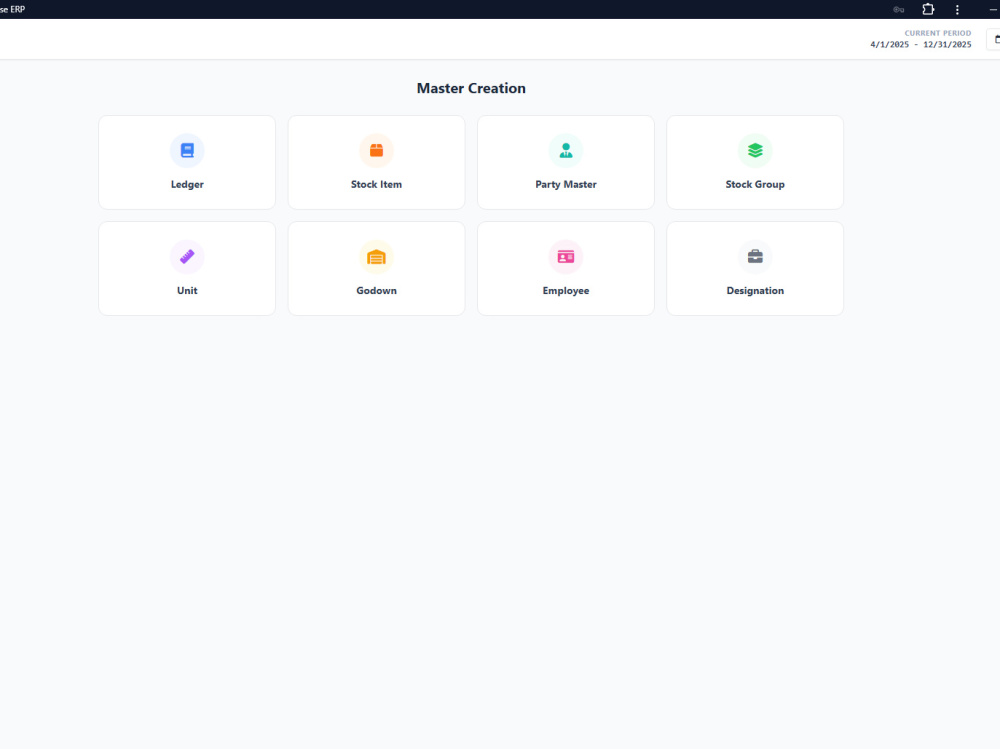Click the CURRENT PERIOD label
Image resolution: width=1000 pixels, height=749 pixels.
point(938,33)
